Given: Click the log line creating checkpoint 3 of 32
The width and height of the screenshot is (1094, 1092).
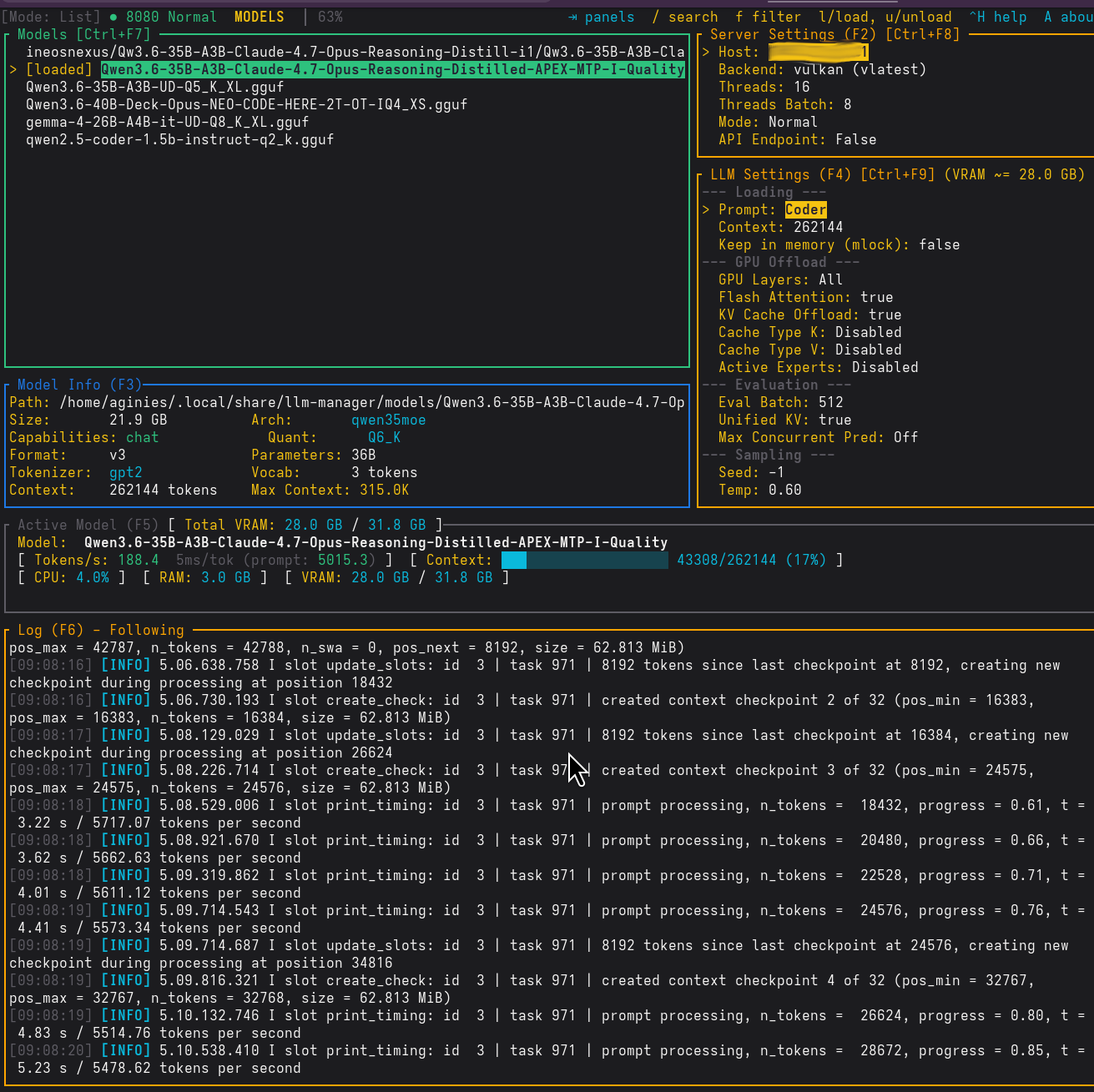Looking at the screenshot, I should [522, 778].
